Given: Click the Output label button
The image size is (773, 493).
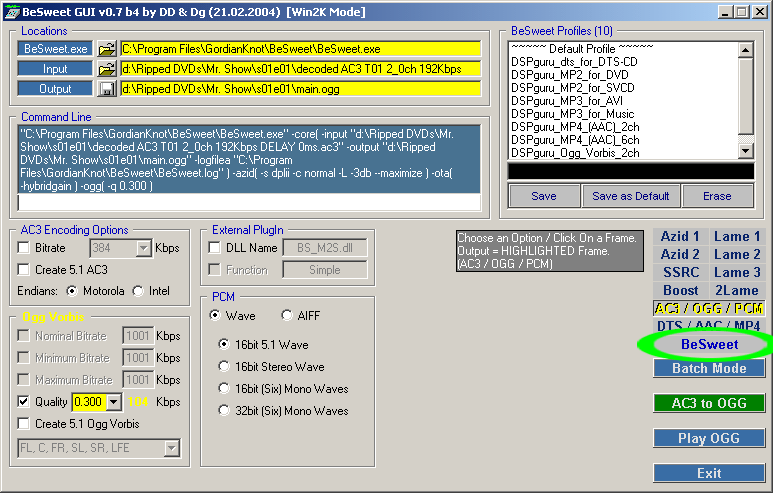Looking at the screenshot, I should [55, 89].
